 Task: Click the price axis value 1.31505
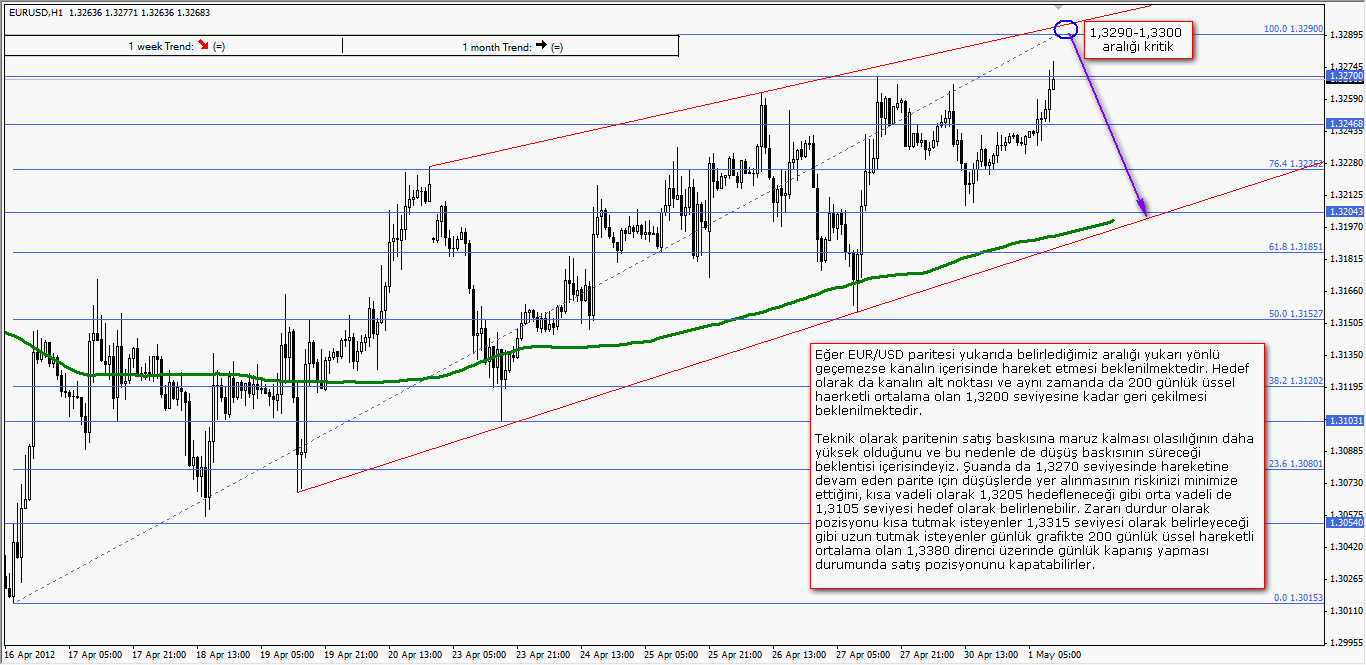(1346, 323)
